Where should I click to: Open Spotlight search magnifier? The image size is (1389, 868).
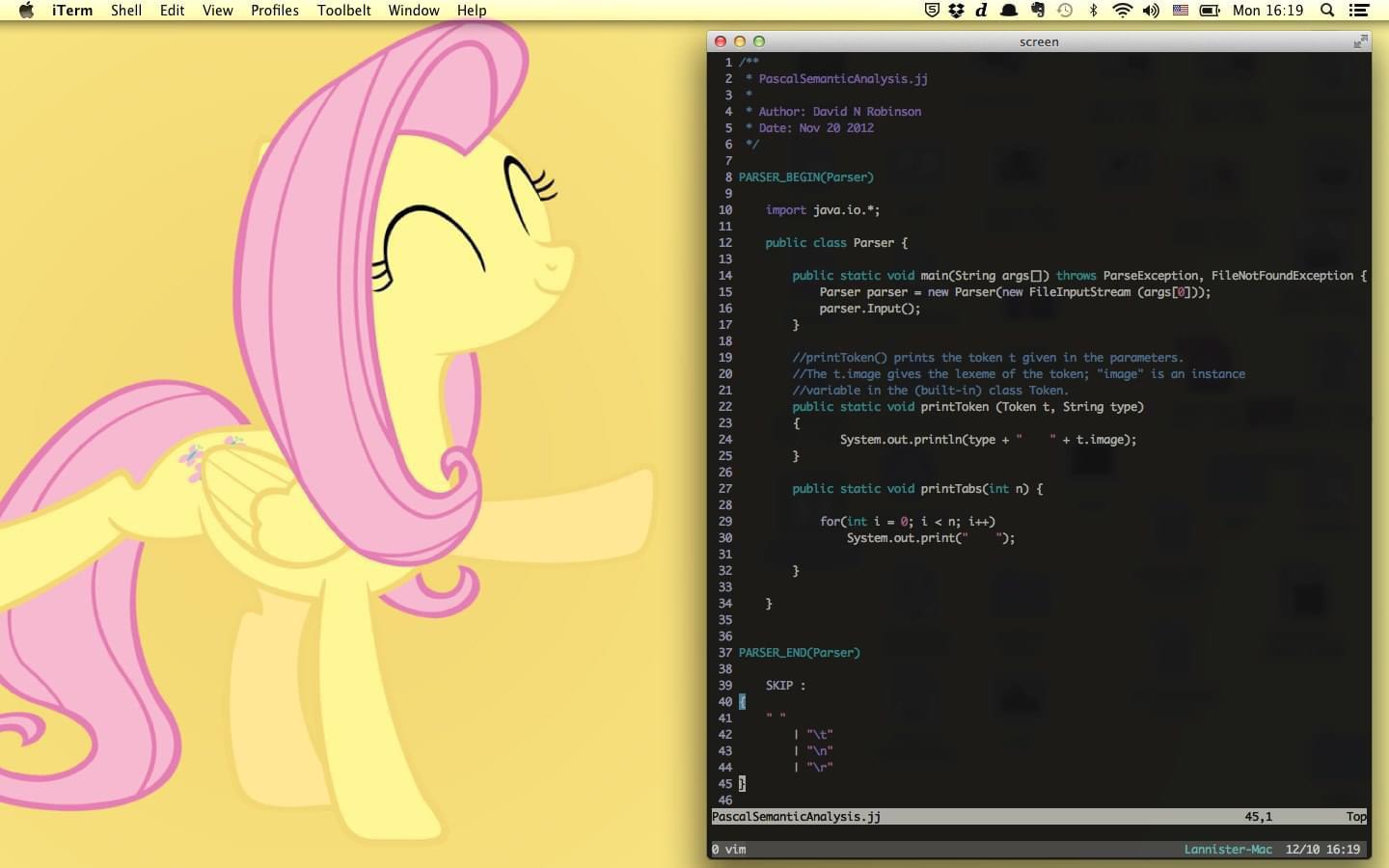click(x=1327, y=11)
